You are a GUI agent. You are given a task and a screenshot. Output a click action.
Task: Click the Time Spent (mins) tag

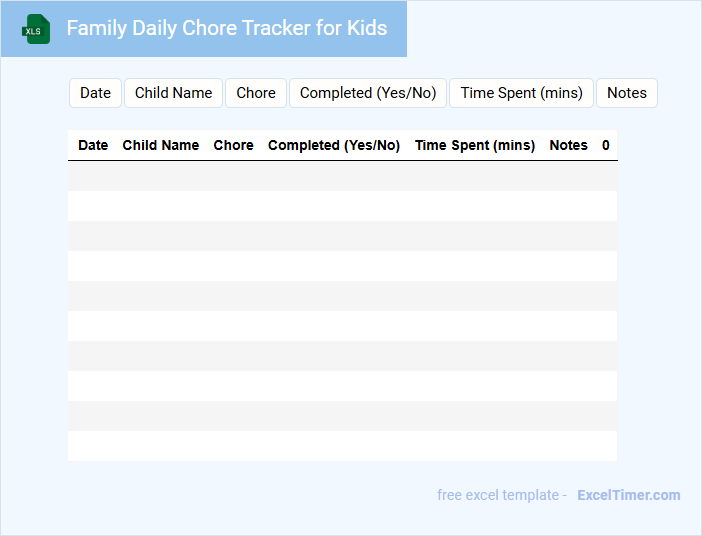521,93
